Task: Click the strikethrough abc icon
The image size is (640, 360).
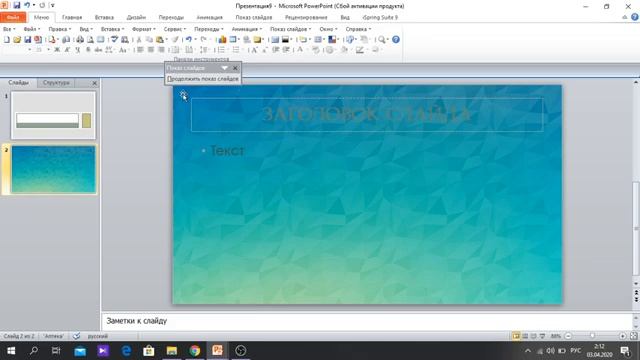Action: click(x=98, y=50)
